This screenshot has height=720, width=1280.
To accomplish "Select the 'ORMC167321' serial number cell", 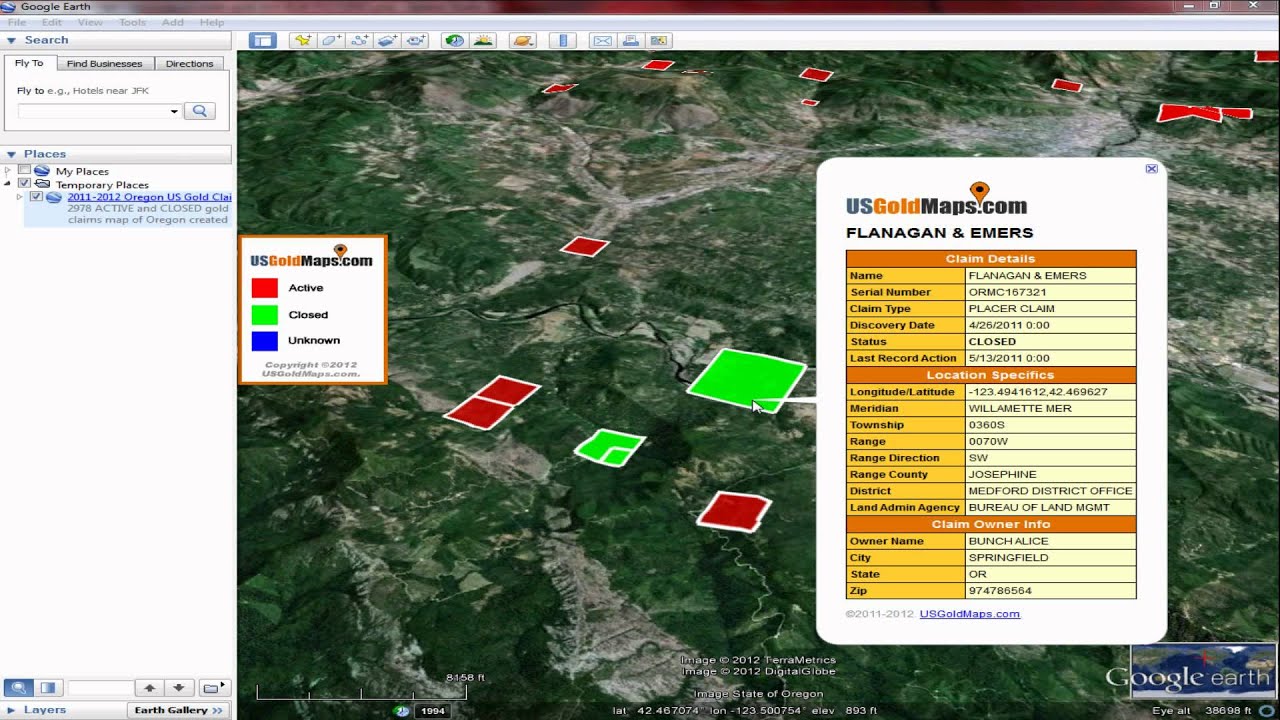I will [1051, 292].
